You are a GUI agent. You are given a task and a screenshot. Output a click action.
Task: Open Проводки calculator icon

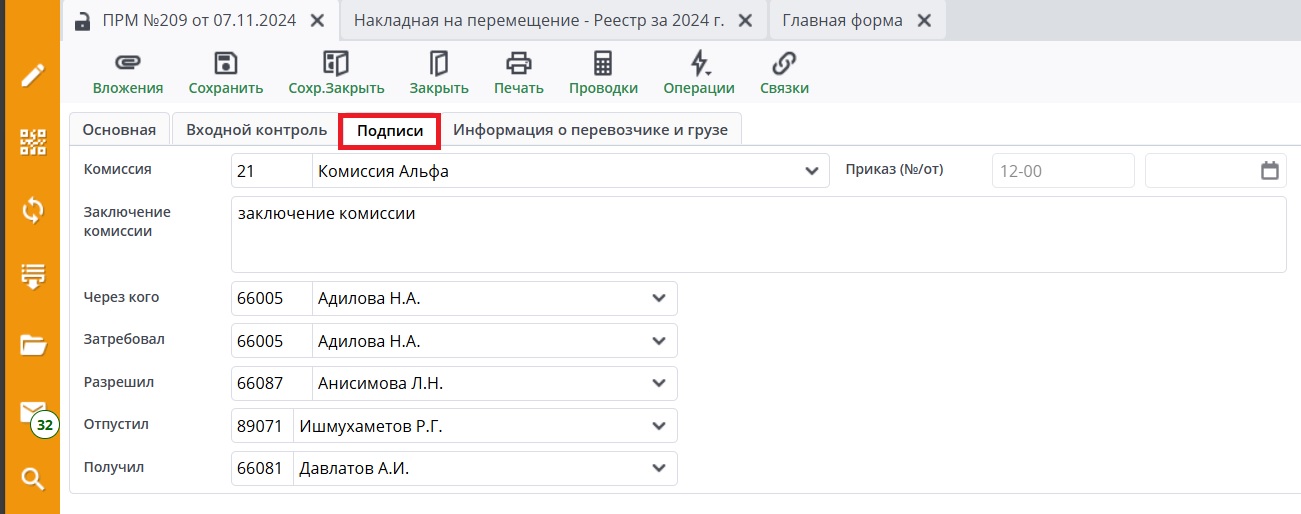(603, 64)
